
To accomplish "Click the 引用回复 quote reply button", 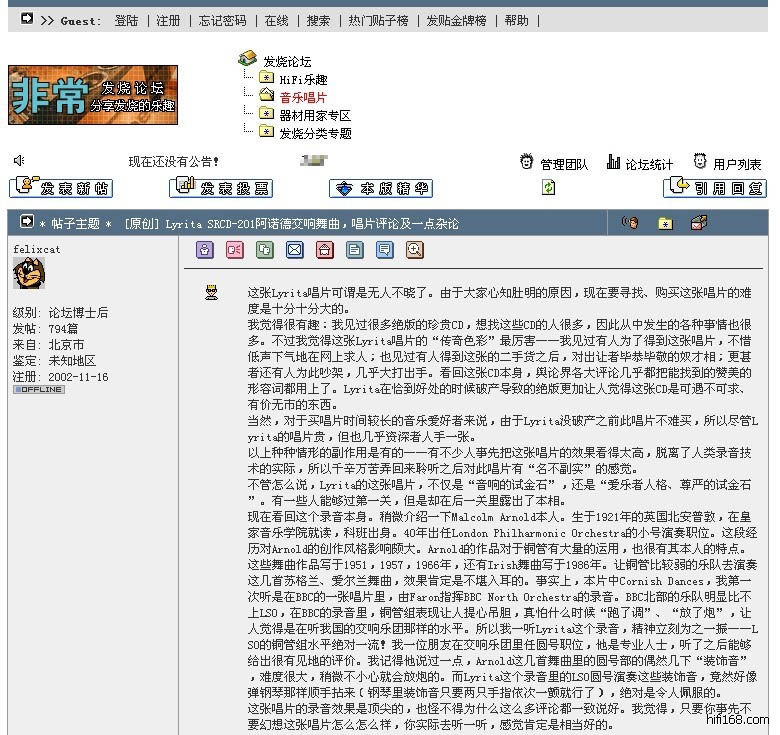I will click(x=714, y=188).
